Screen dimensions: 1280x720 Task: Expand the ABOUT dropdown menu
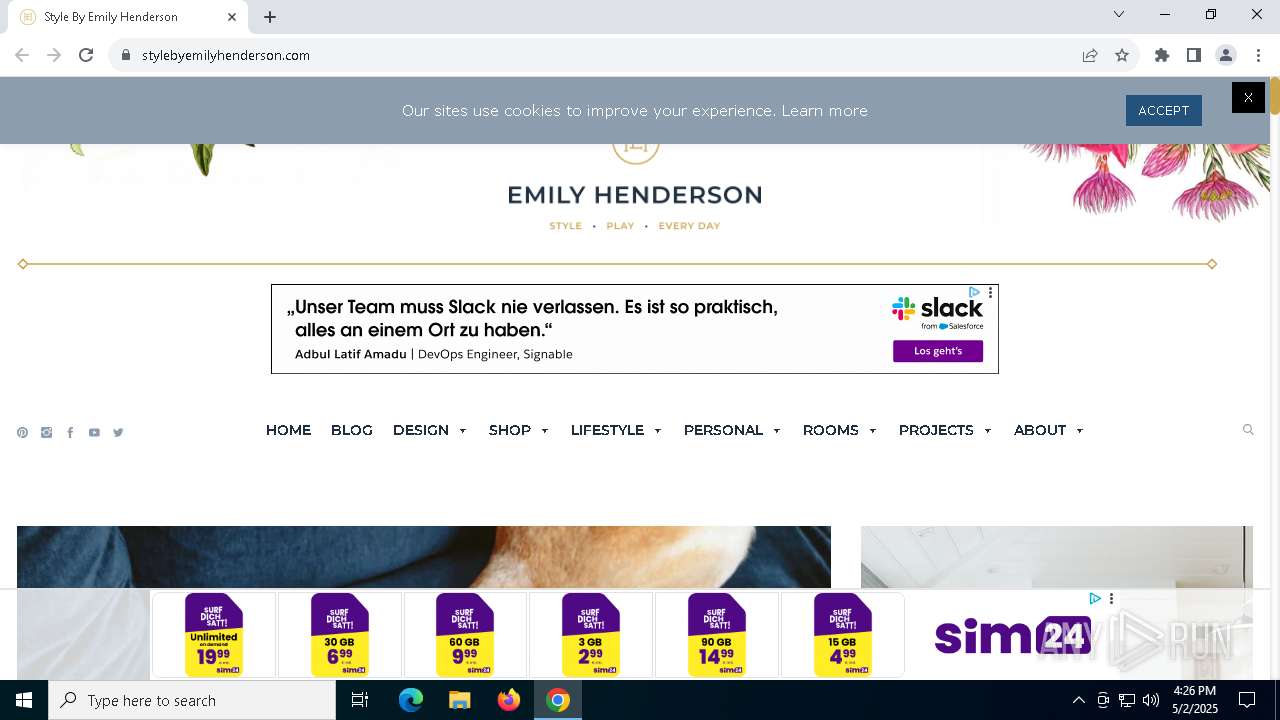(1049, 430)
